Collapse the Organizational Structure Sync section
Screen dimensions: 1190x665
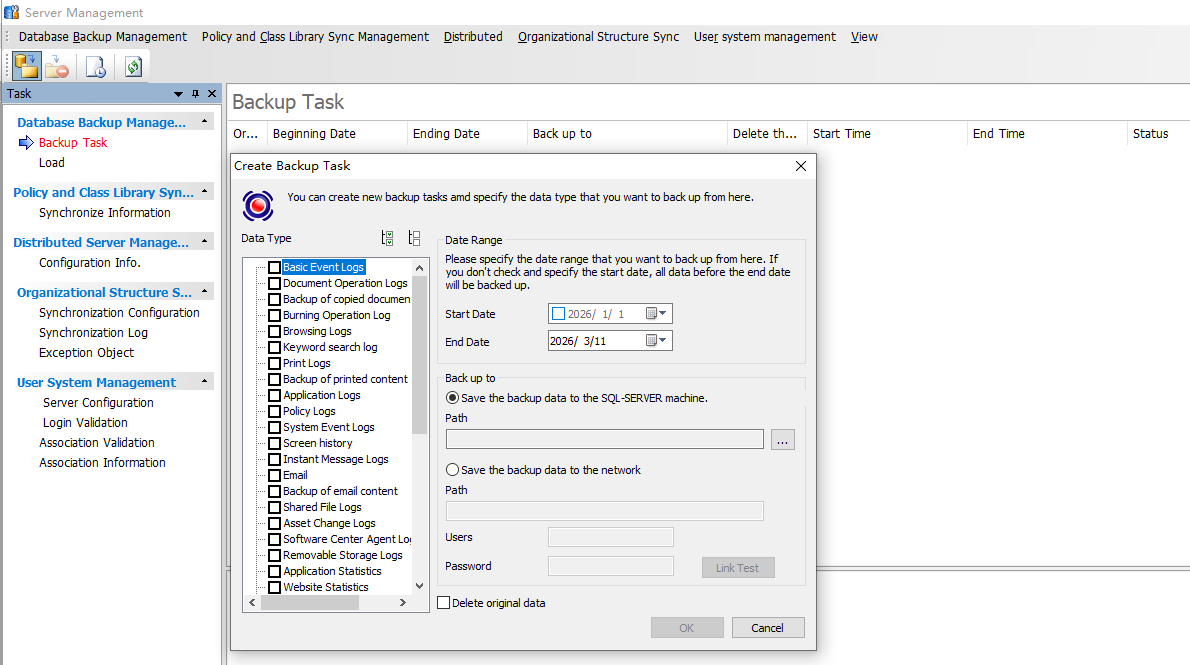coord(204,292)
